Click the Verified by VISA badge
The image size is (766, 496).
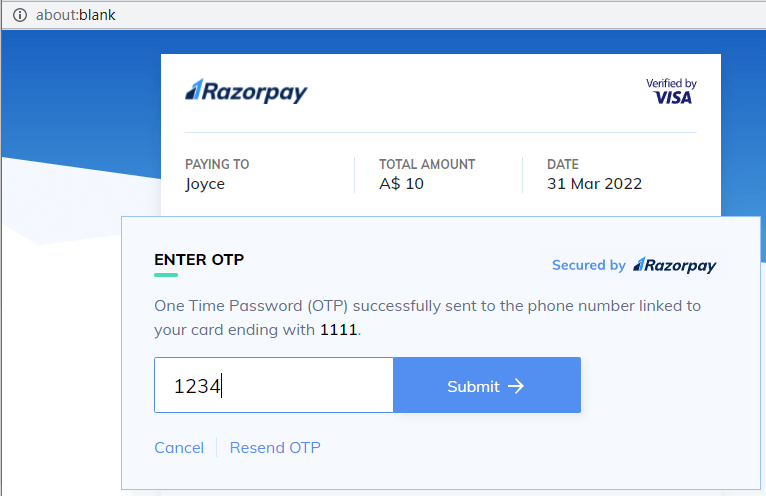point(671,91)
